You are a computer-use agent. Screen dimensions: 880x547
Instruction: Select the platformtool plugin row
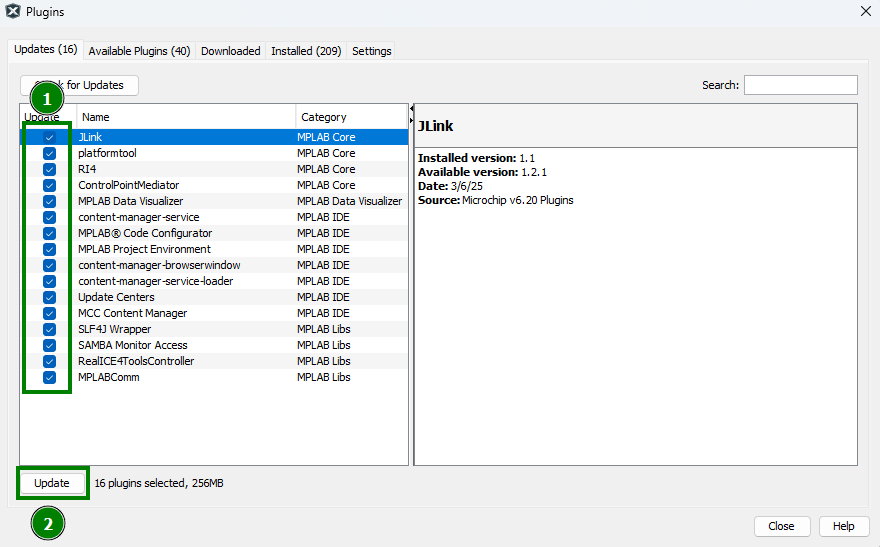point(214,153)
